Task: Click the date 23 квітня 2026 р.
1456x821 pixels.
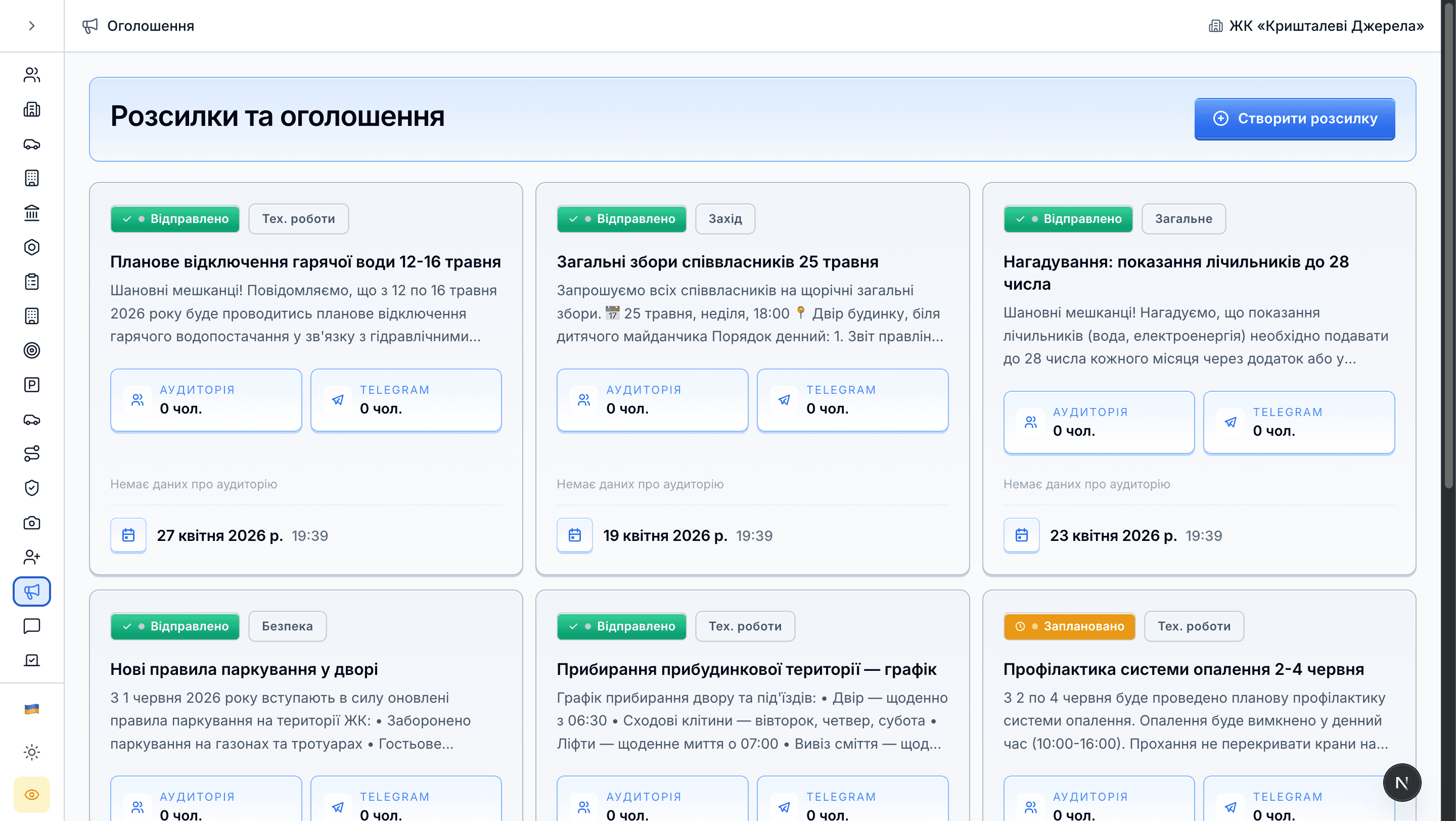Action: (x=1113, y=536)
